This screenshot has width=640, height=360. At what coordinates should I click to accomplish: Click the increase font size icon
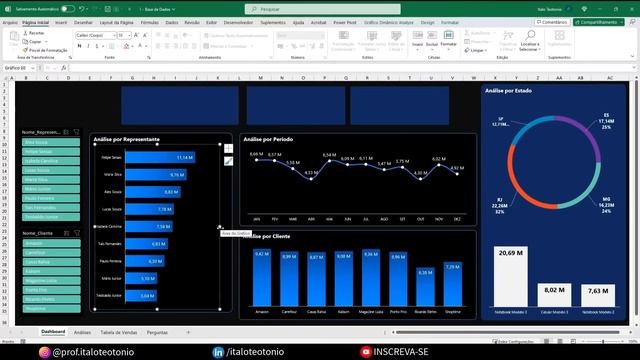click(x=136, y=36)
